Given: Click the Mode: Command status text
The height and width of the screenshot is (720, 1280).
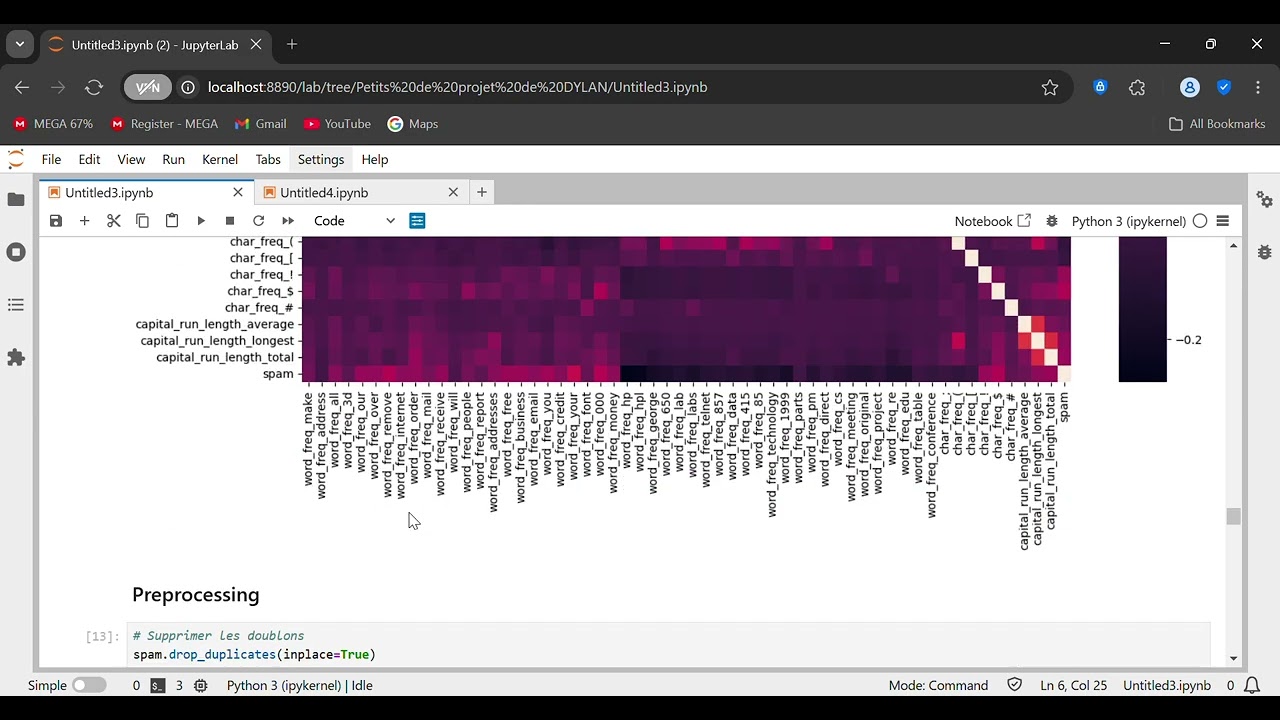Looking at the screenshot, I should 938,686.
